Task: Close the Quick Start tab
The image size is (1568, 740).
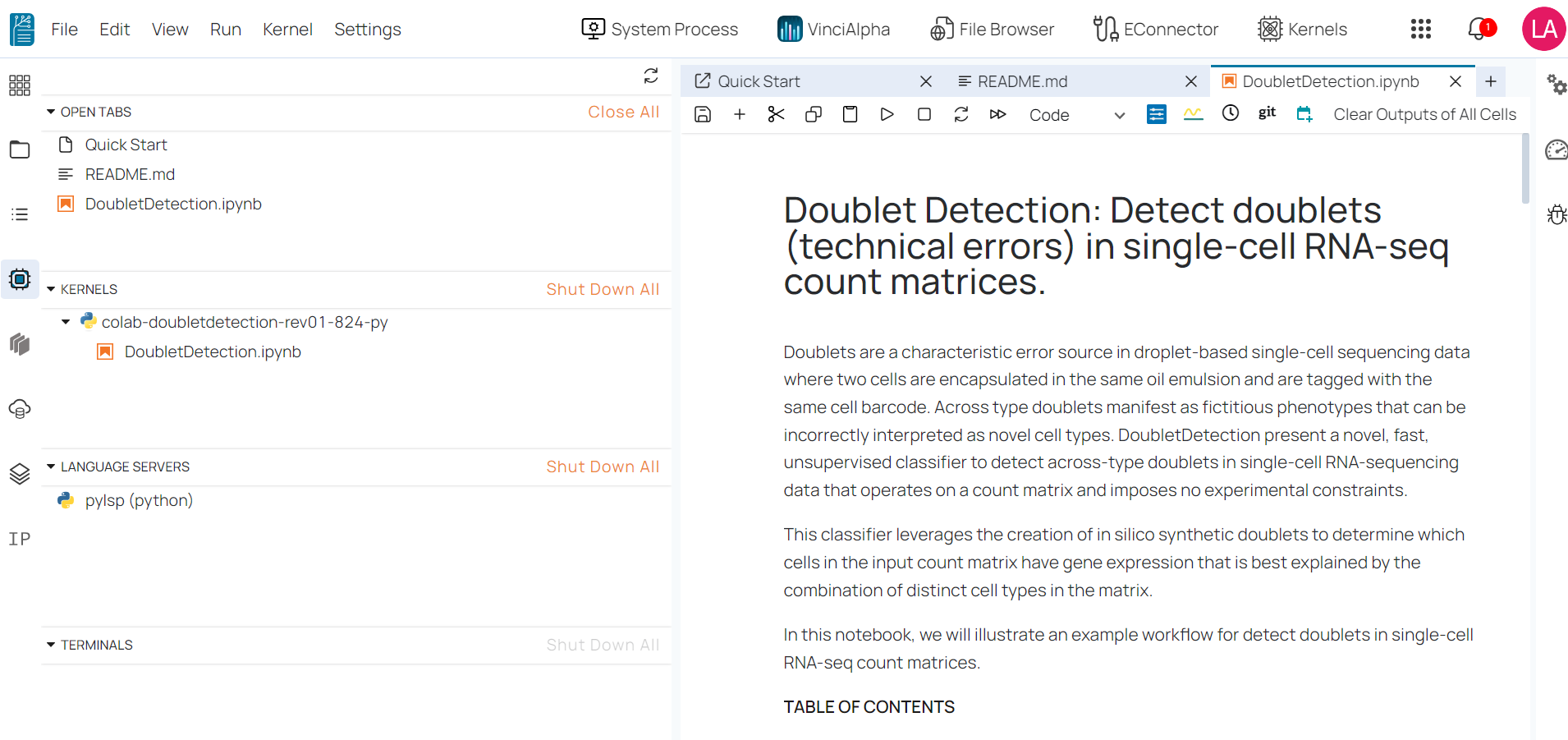Action: click(x=926, y=81)
